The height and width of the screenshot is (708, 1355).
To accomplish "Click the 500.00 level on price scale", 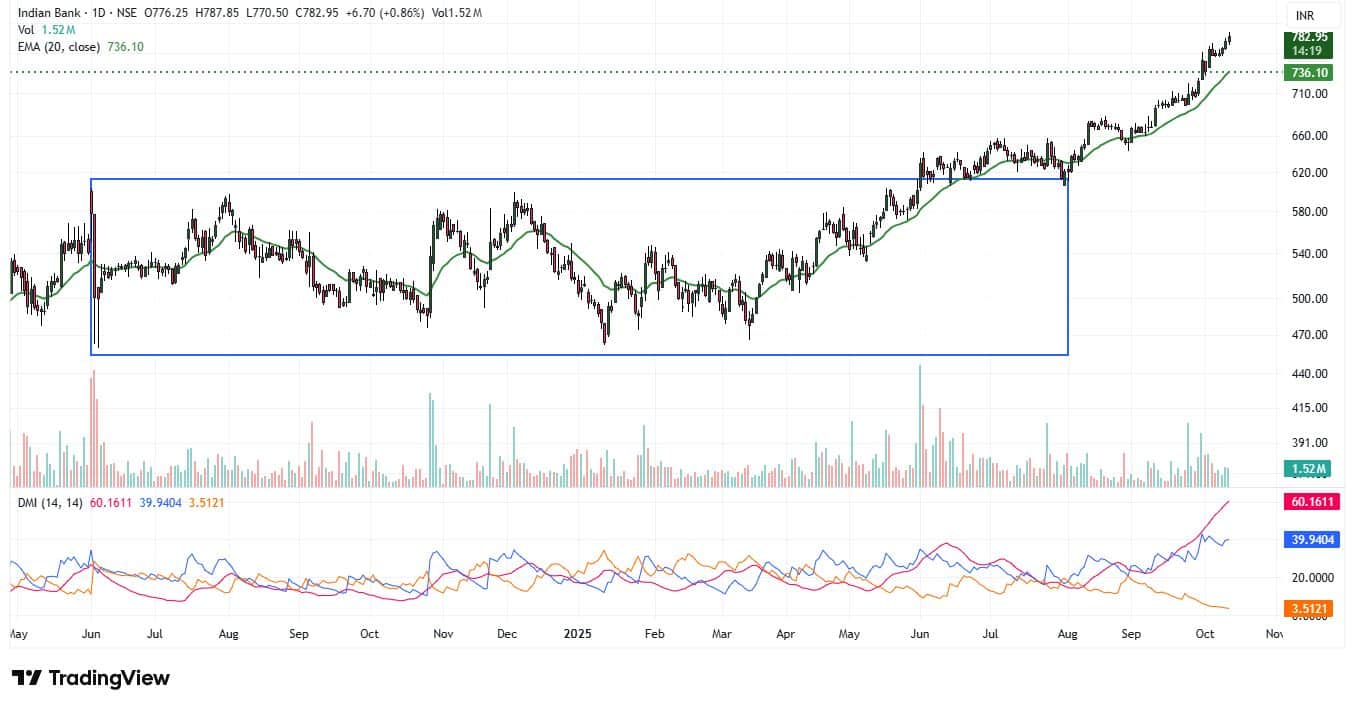I will (1307, 299).
